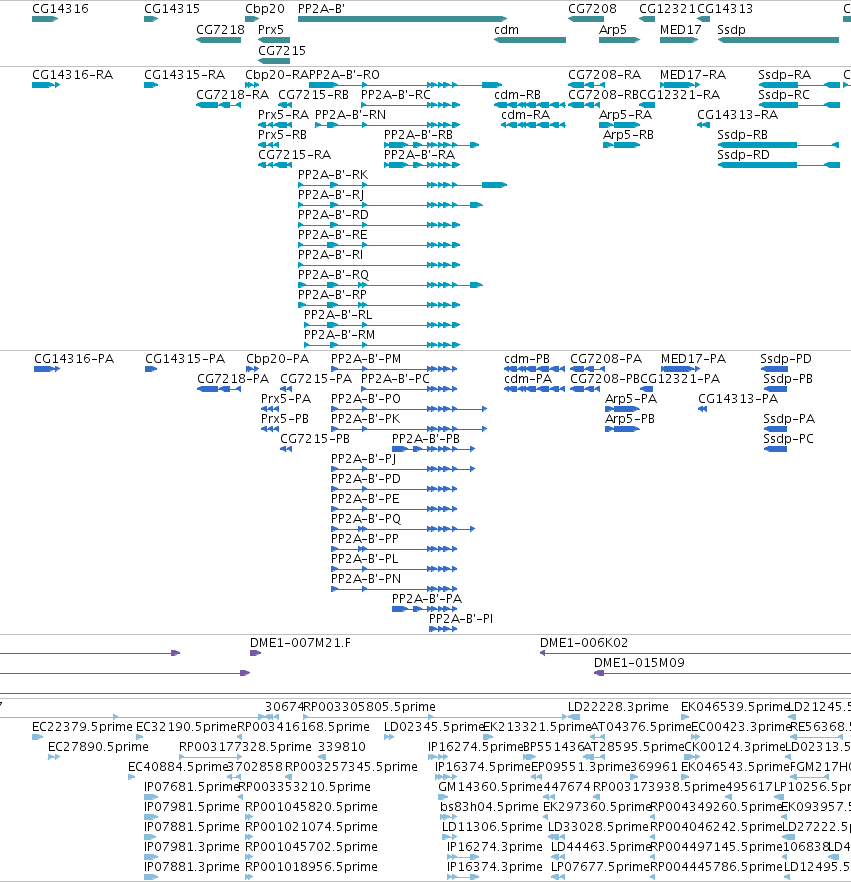The height and width of the screenshot is (882, 851).
Task: Select the CG14315 gene label
Action: point(172,9)
